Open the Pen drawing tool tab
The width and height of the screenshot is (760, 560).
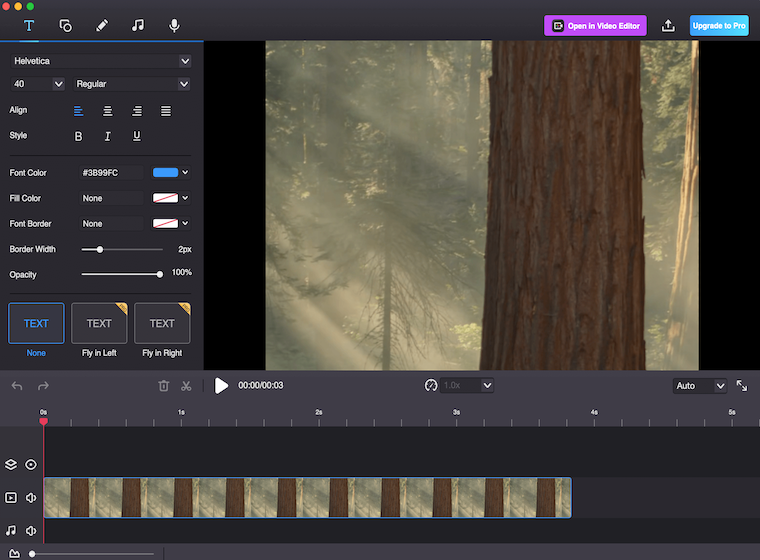click(101, 25)
